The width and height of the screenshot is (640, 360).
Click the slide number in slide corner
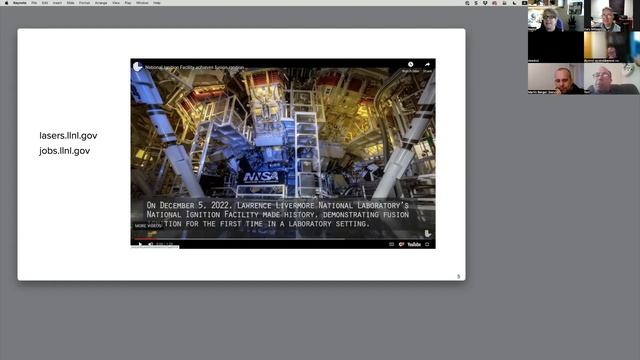(458, 276)
